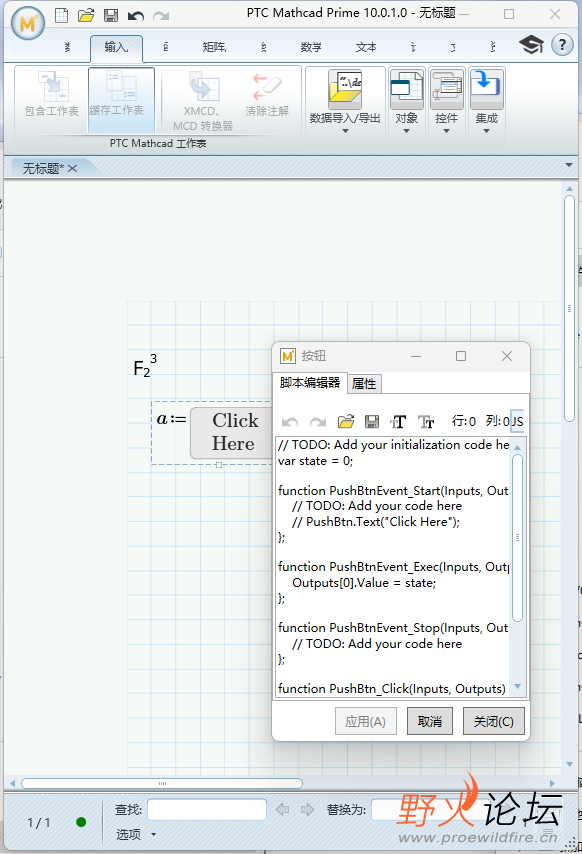Click the 'Outputs[0].Value = state;' line
The image size is (582, 854).
(364, 583)
